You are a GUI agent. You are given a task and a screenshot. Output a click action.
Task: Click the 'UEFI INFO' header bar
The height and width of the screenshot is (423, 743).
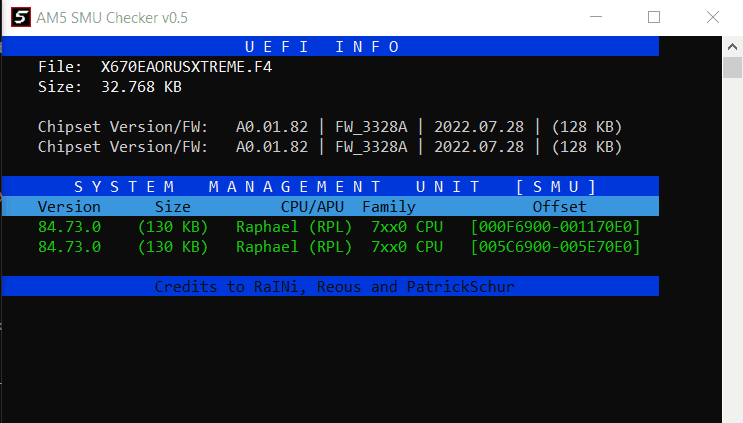330,46
